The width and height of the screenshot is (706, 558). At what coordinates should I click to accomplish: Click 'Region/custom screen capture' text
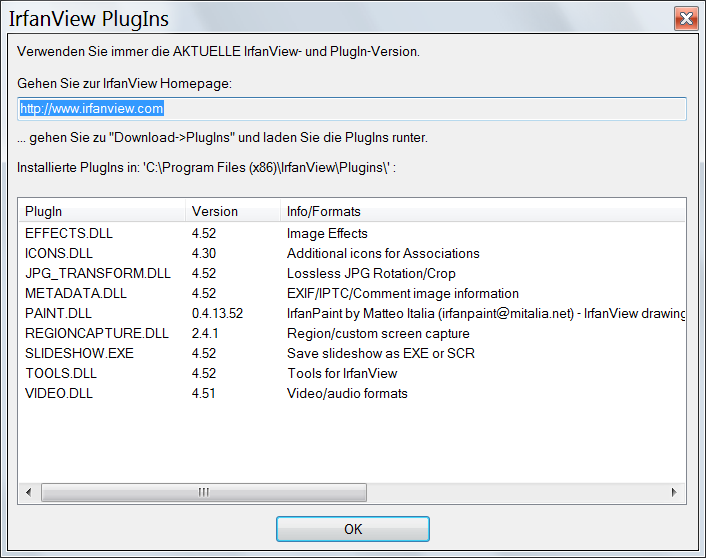coord(378,333)
